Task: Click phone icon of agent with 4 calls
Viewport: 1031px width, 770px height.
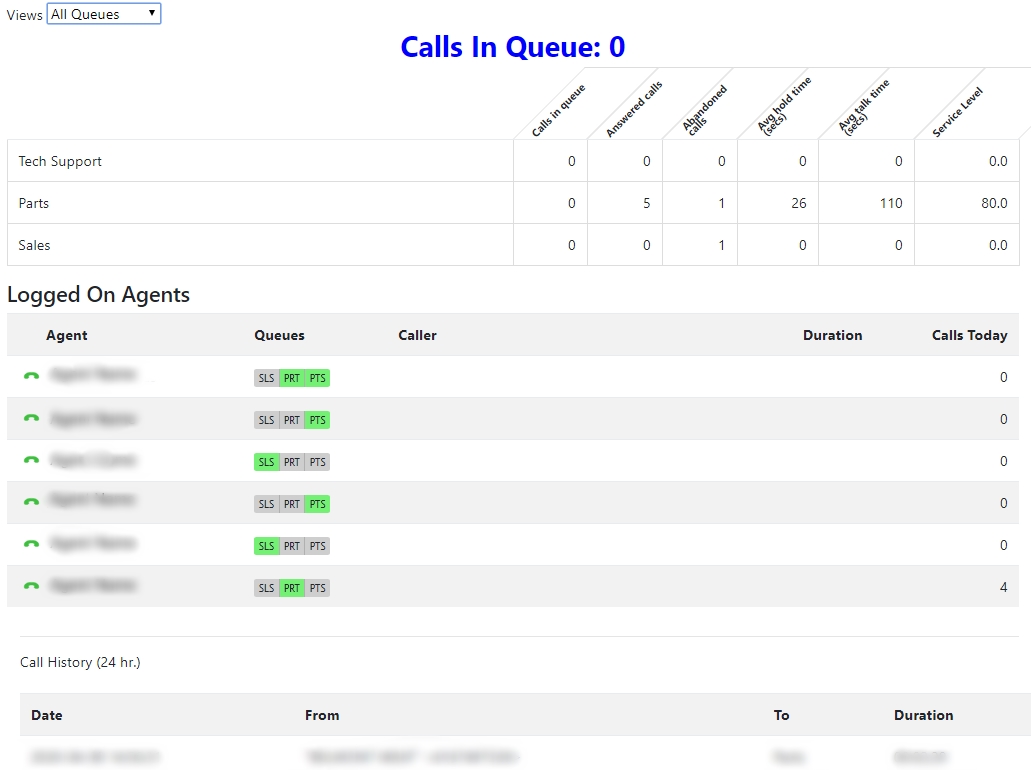Action: 32,586
